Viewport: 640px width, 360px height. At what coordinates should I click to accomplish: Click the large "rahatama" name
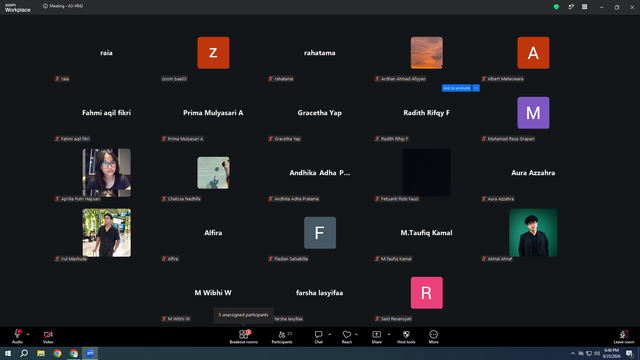[x=320, y=53]
